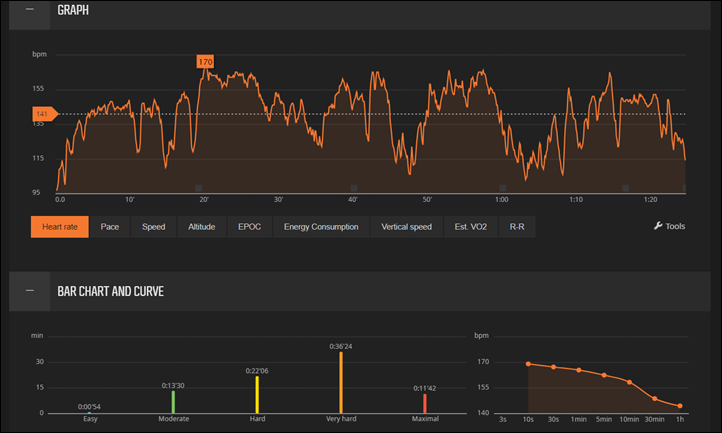The height and width of the screenshot is (433, 722).
Task: Click the 0:22'06 duration label
Action: click(x=257, y=371)
